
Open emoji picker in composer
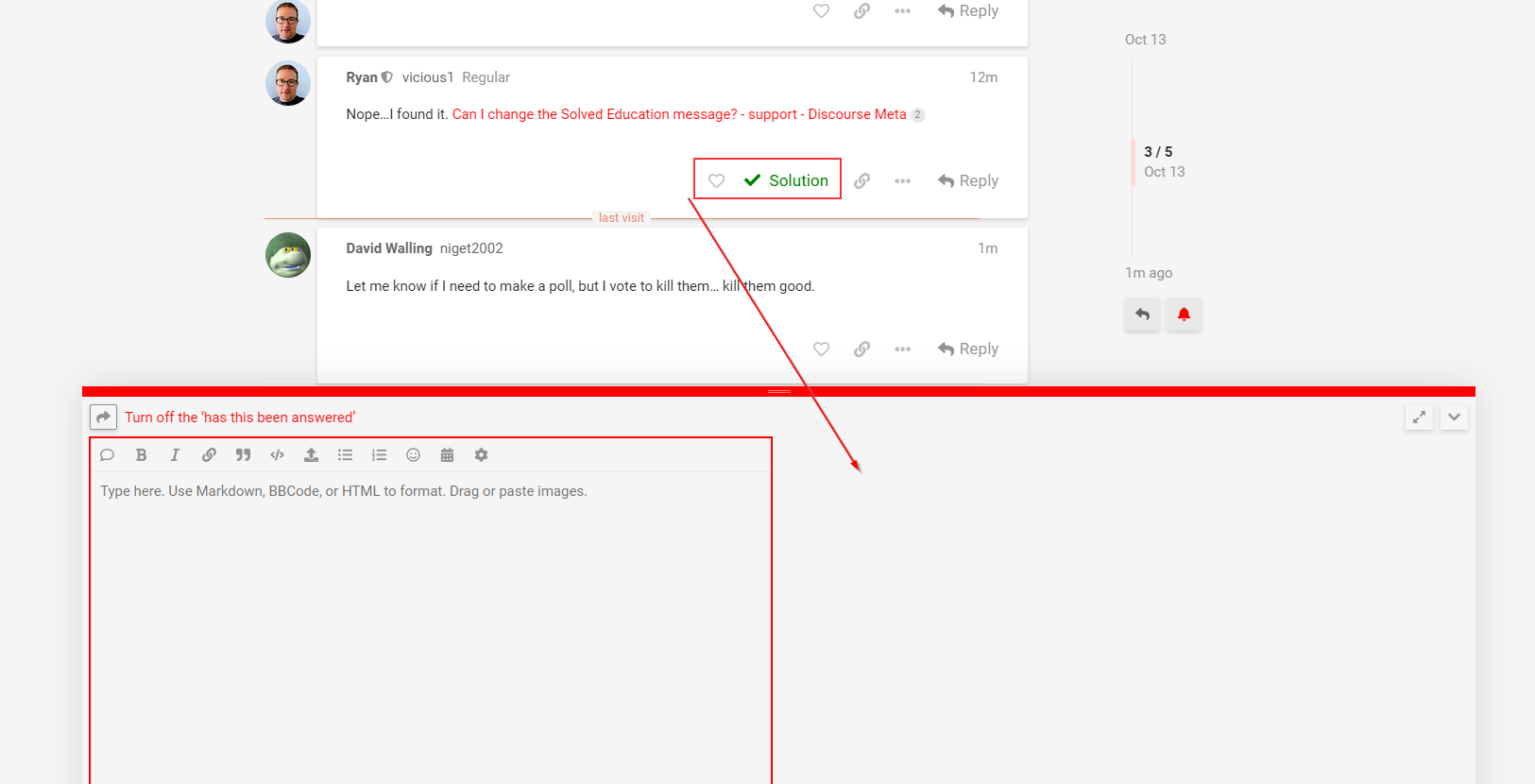tap(413, 455)
